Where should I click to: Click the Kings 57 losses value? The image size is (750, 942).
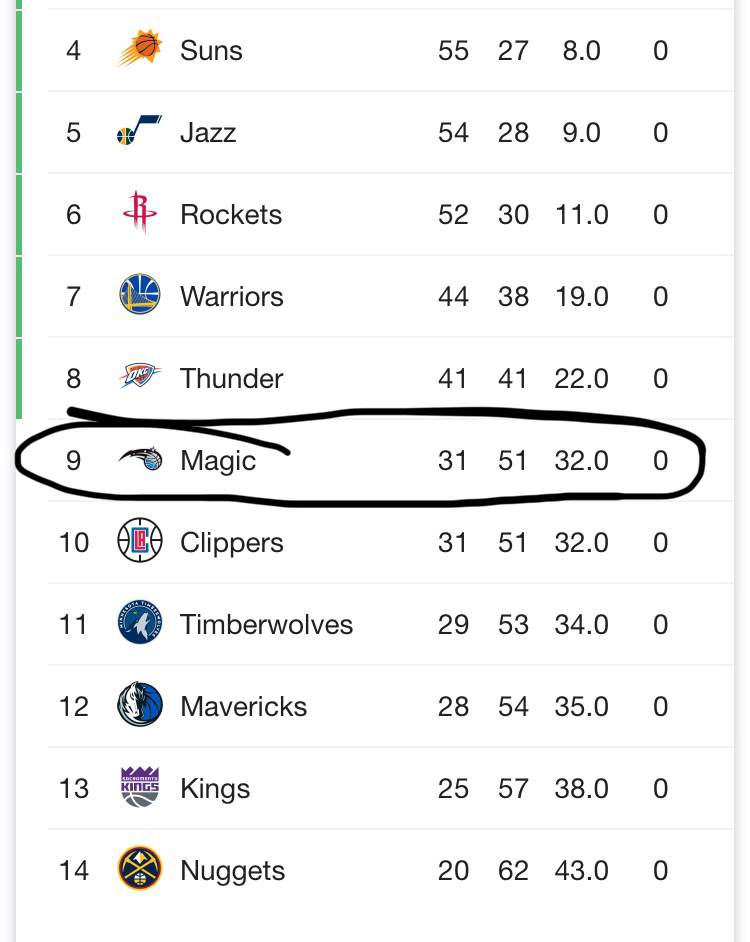pyautogui.click(x=513, y=789)
